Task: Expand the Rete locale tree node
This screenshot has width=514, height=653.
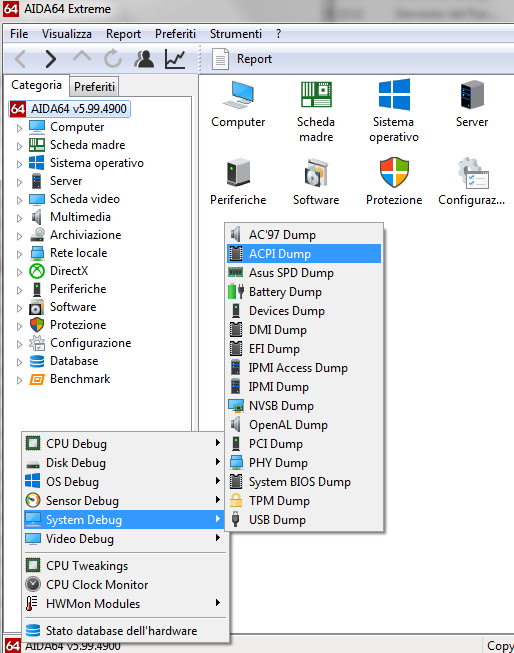Action: pos(19,254)
